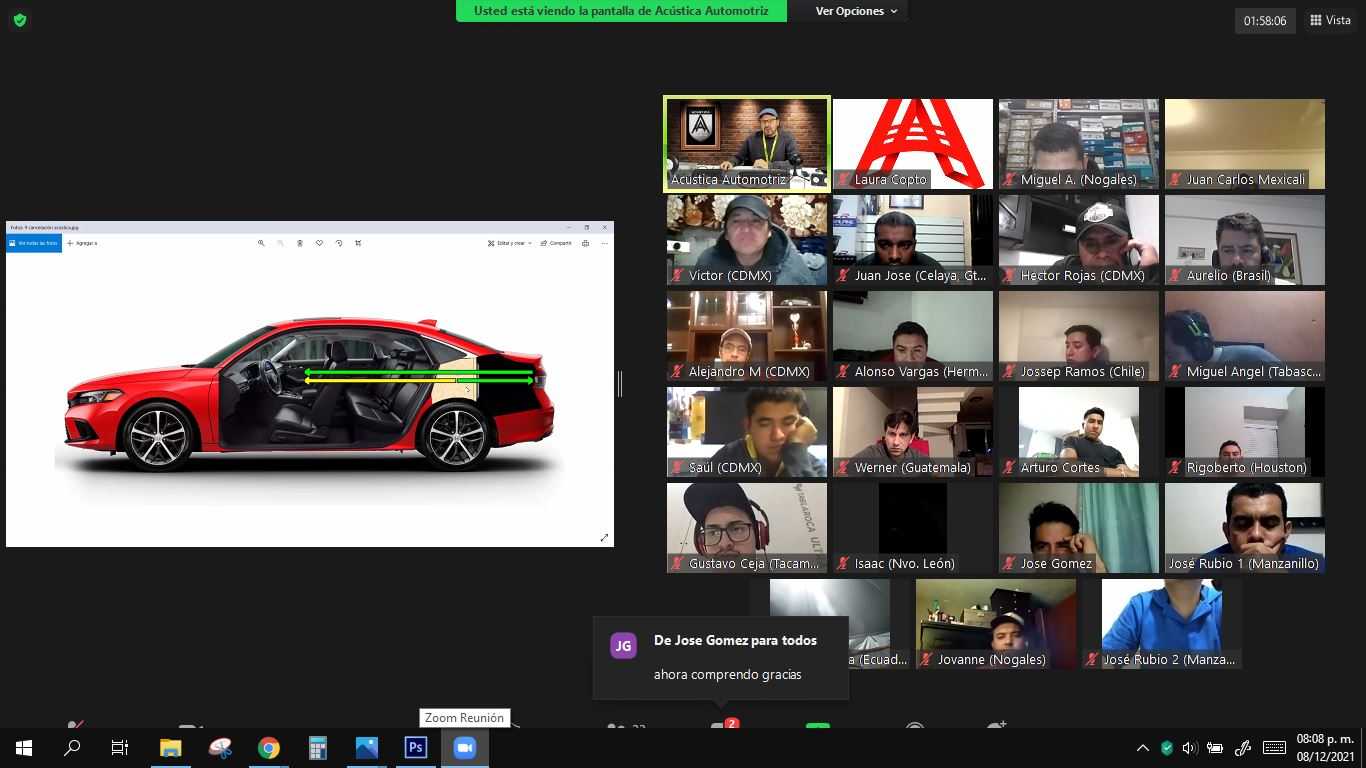This screenshot has height=768, width=1366.
Task: Select Alejandro M (CDMX) video tile
Action: (x=747, y=336)
